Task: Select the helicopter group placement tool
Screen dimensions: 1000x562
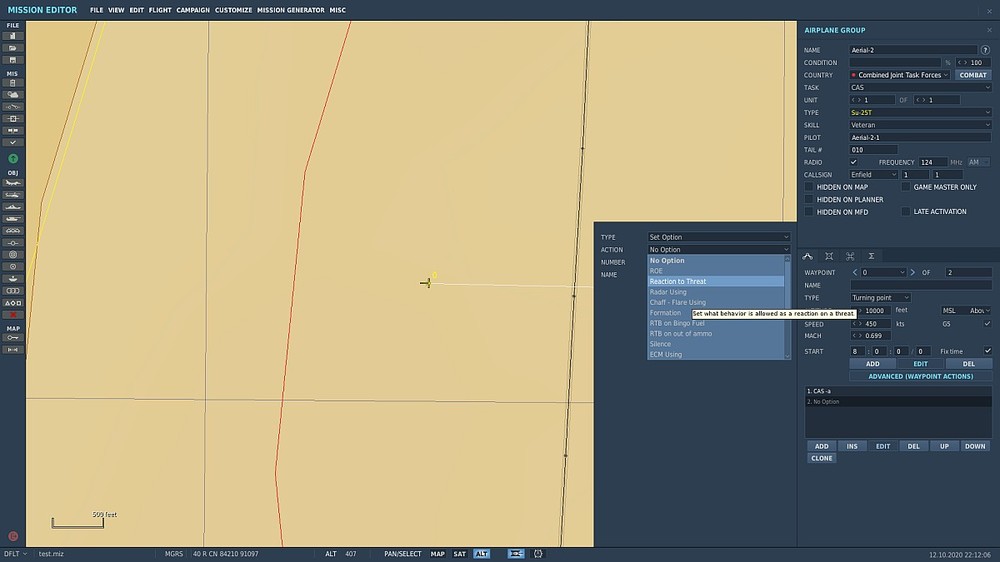Action: click(x=13, y=195)
